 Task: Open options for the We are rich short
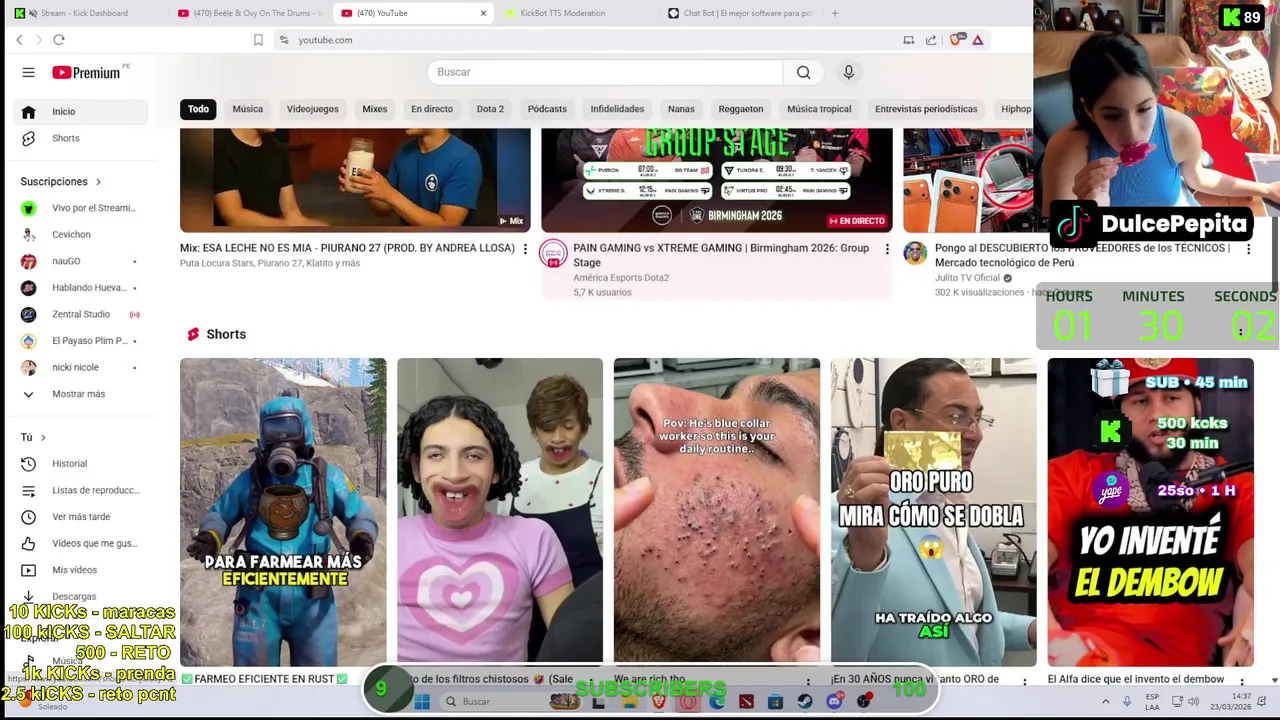click(x=807, y=681)
